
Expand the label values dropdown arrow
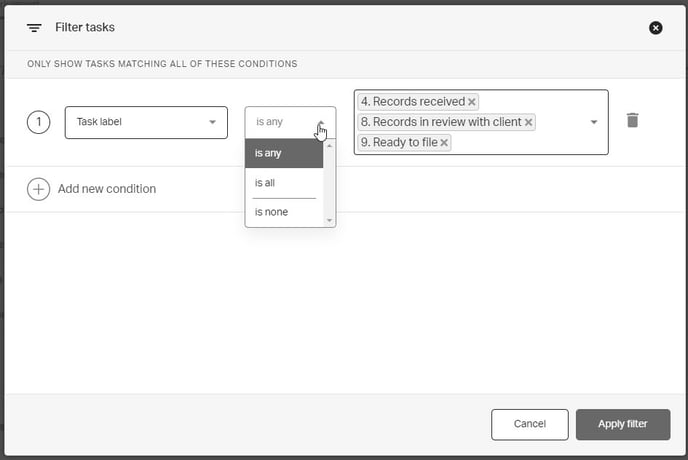pos(593,122)
